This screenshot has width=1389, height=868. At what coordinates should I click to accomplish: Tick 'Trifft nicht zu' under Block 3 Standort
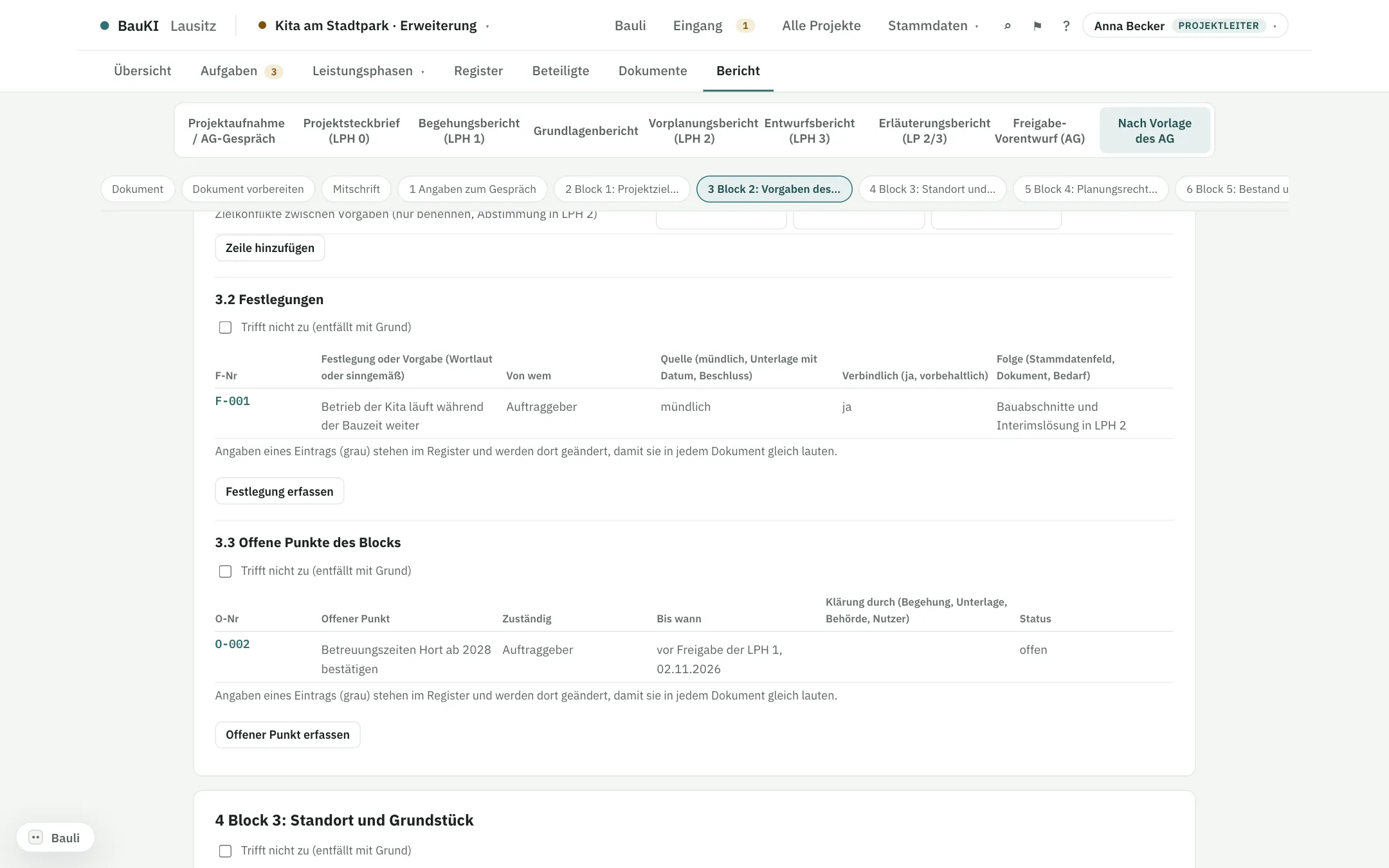tap(225, 851)
